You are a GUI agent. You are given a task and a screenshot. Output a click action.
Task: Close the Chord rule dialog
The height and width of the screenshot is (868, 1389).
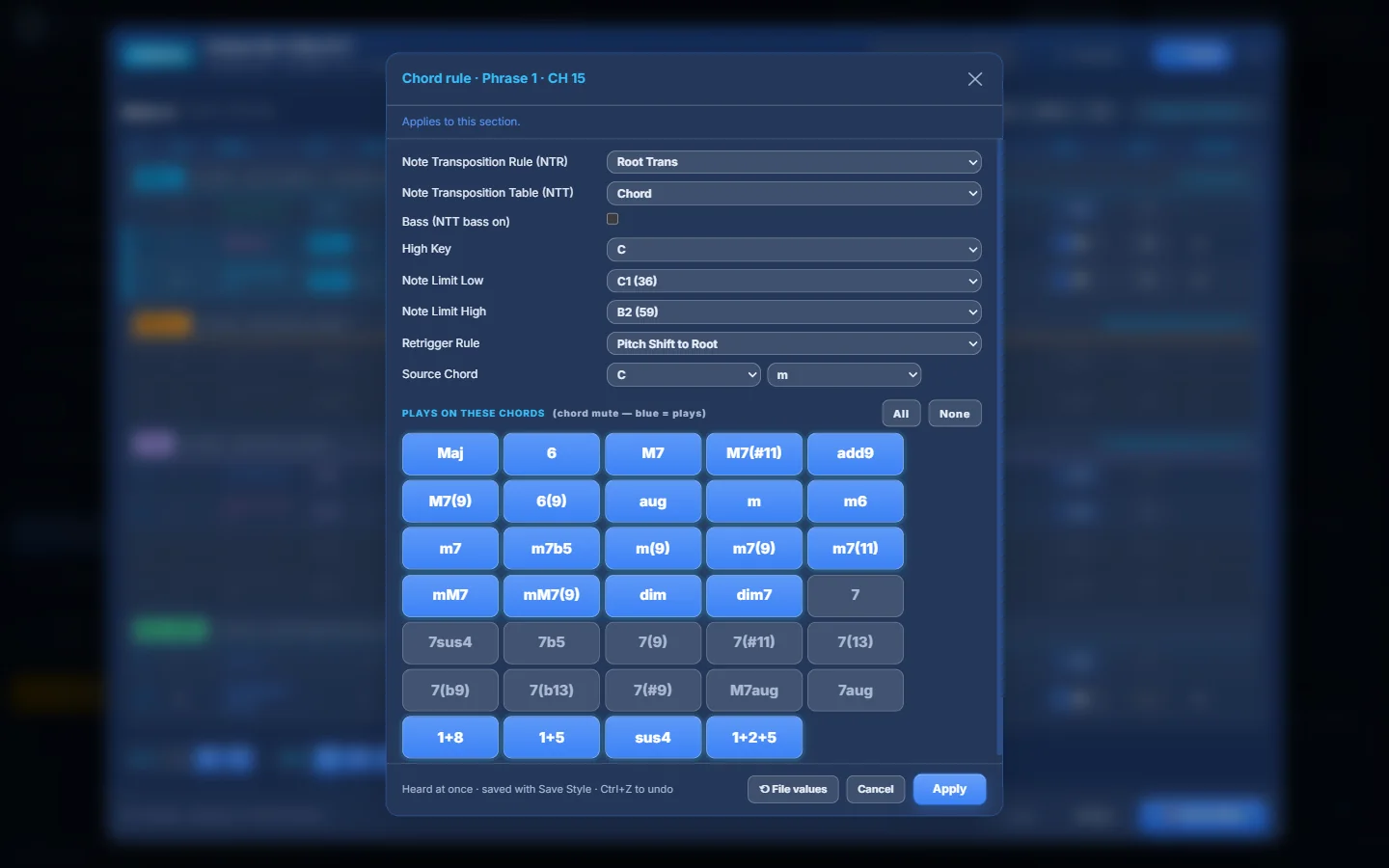[975, 79]
